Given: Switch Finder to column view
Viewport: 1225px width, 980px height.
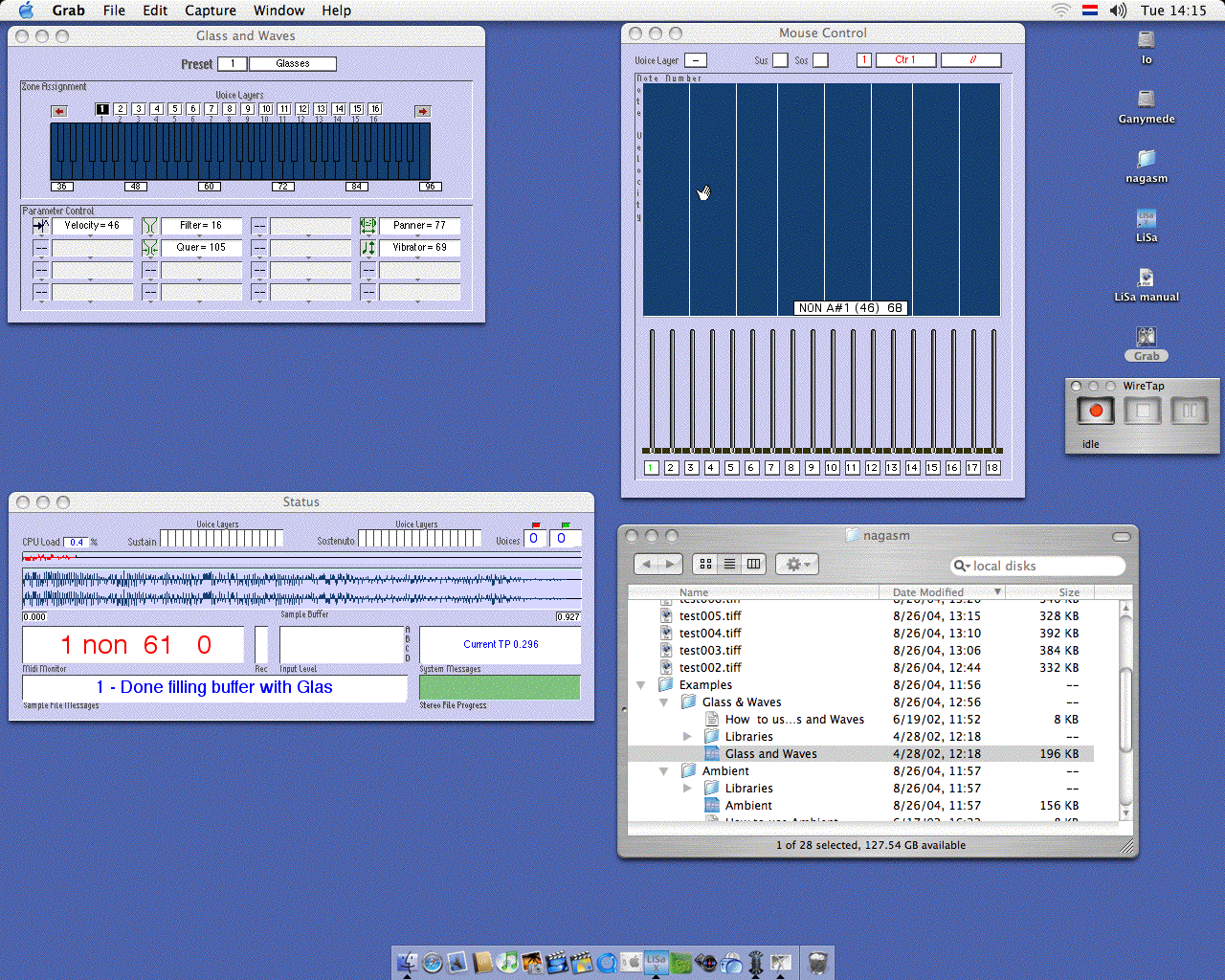Looking at the screenshot, I should click(x=754, y=565).
